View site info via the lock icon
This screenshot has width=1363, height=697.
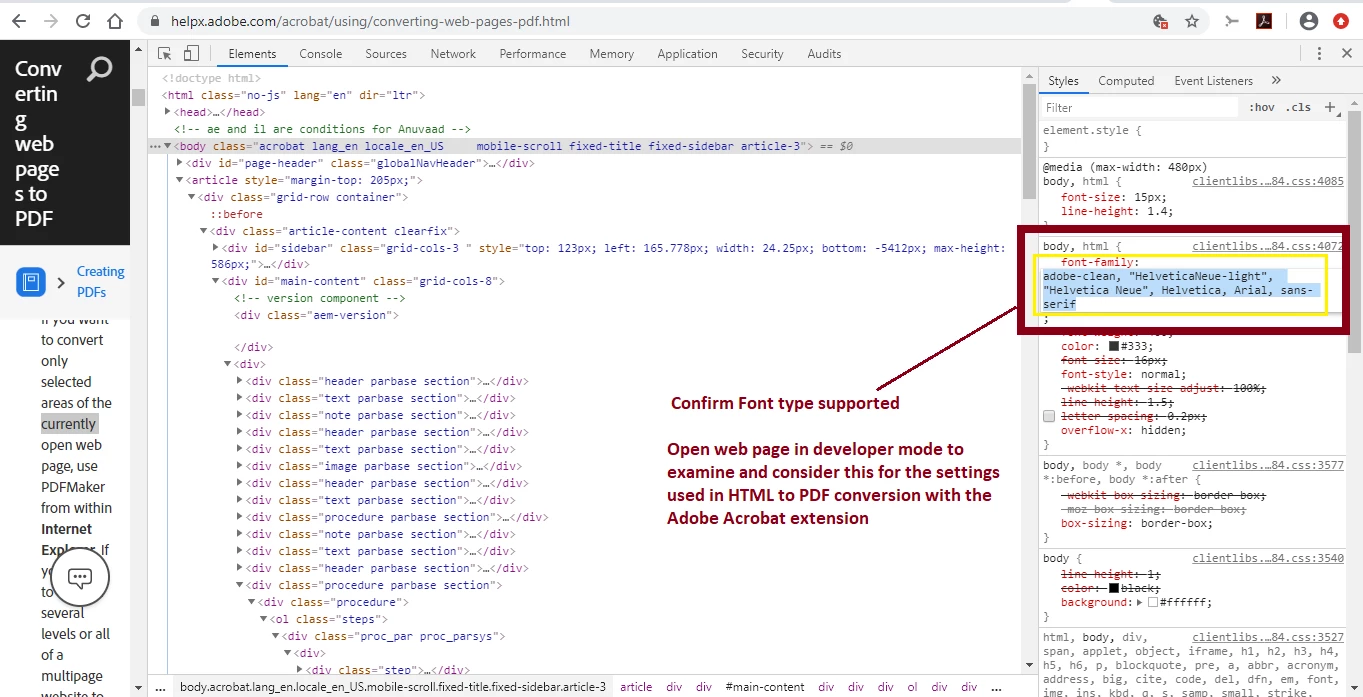point(154,21)
